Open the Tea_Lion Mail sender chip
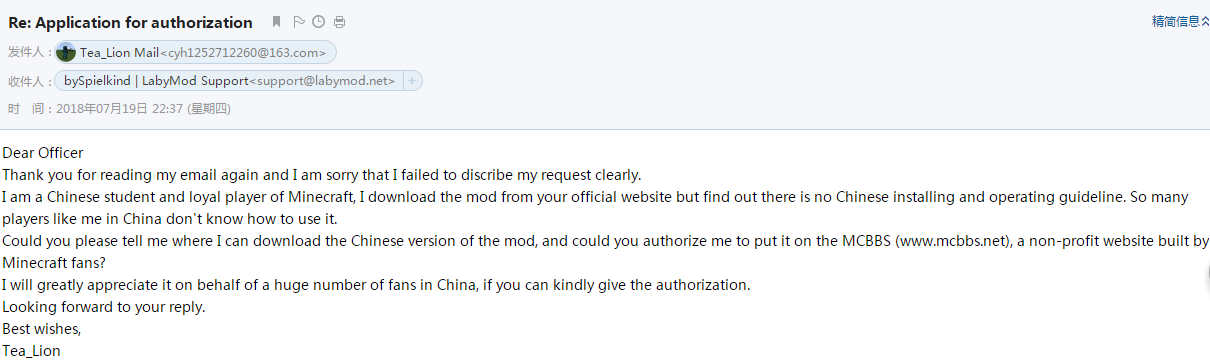1210x364 pixels. coord(196,52)
